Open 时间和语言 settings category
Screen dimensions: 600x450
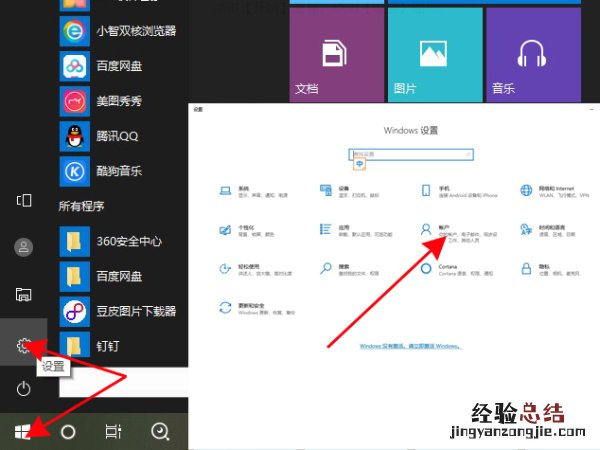[x=548, y=230]
